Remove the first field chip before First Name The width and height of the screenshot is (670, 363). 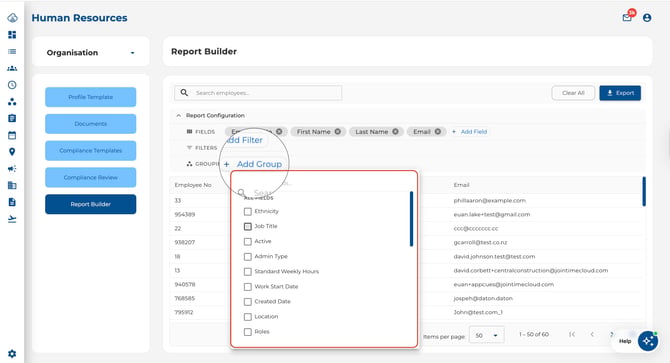pyautogui.click(x=279, y=132)
